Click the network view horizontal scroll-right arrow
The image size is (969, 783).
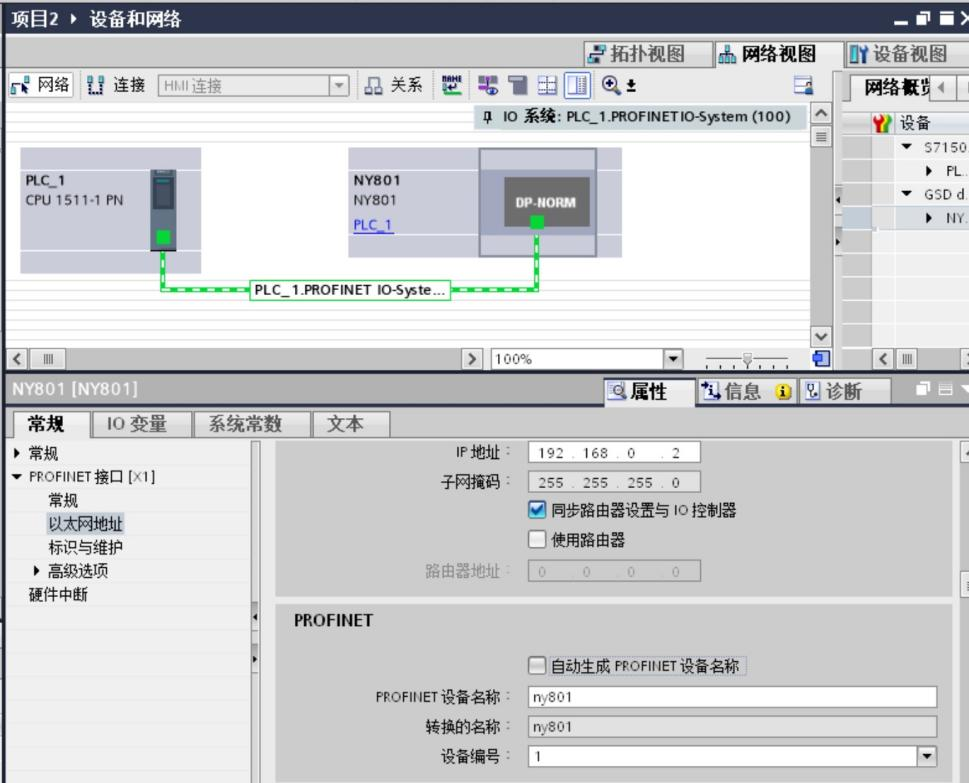[472, 358]
